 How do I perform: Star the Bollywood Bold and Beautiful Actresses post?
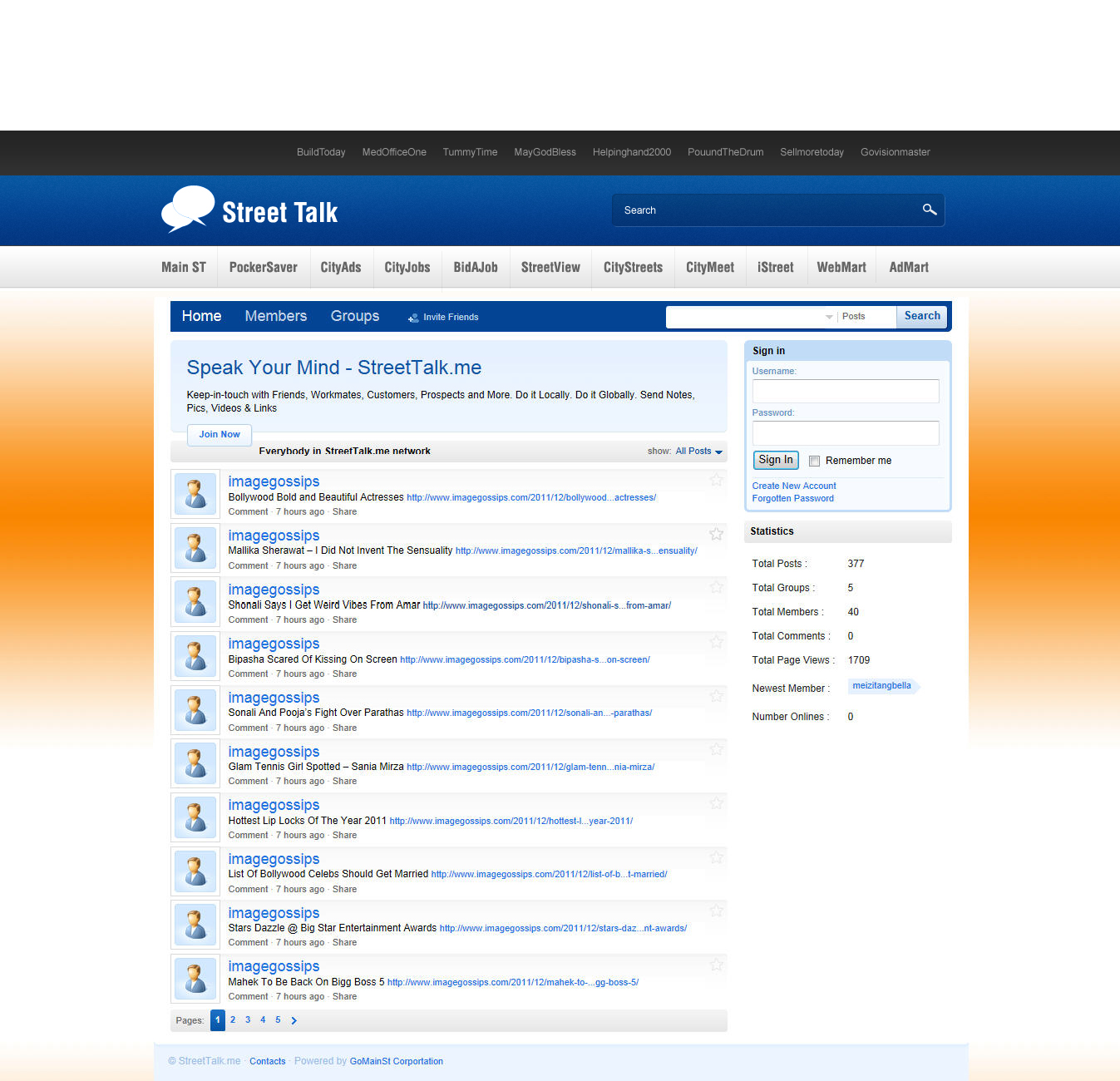click(x=716, y=480)
